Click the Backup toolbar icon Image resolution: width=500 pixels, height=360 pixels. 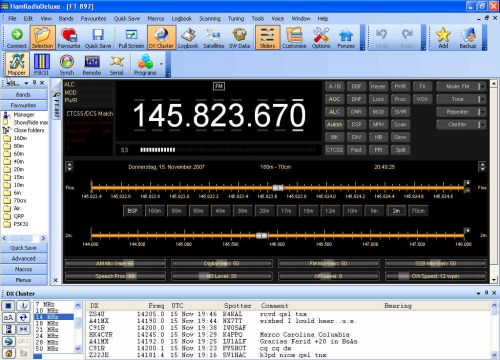[468, 38]
